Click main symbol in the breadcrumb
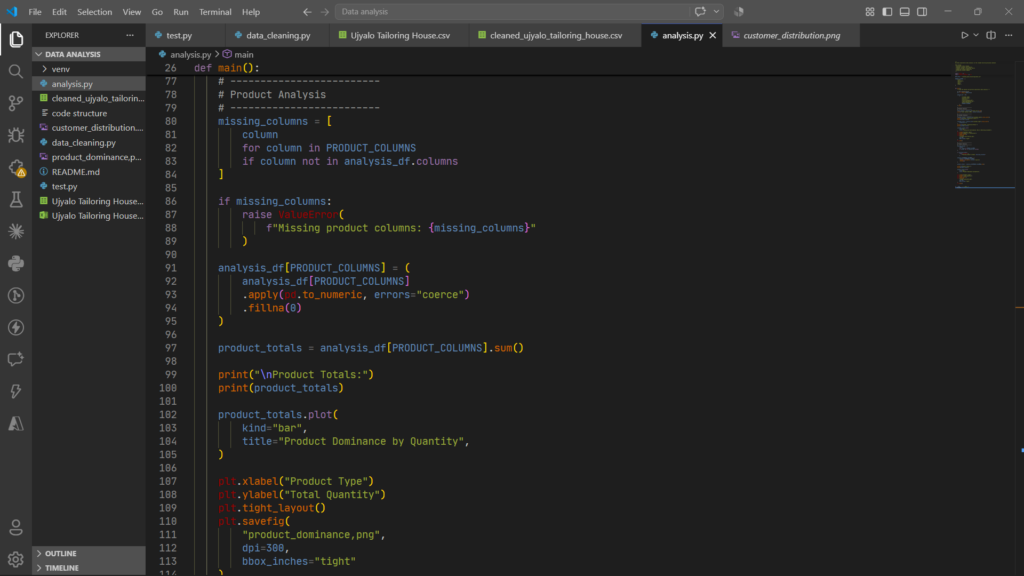 (x=244, y=54)
